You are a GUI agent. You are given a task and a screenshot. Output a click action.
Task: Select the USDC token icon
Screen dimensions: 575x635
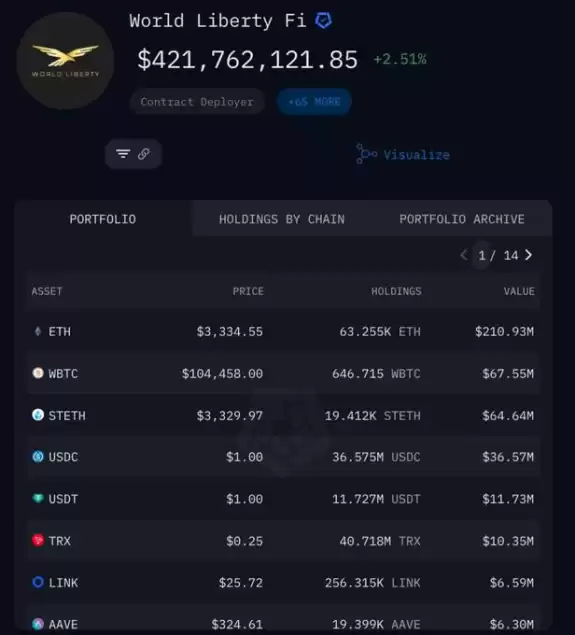pos(38,457)
